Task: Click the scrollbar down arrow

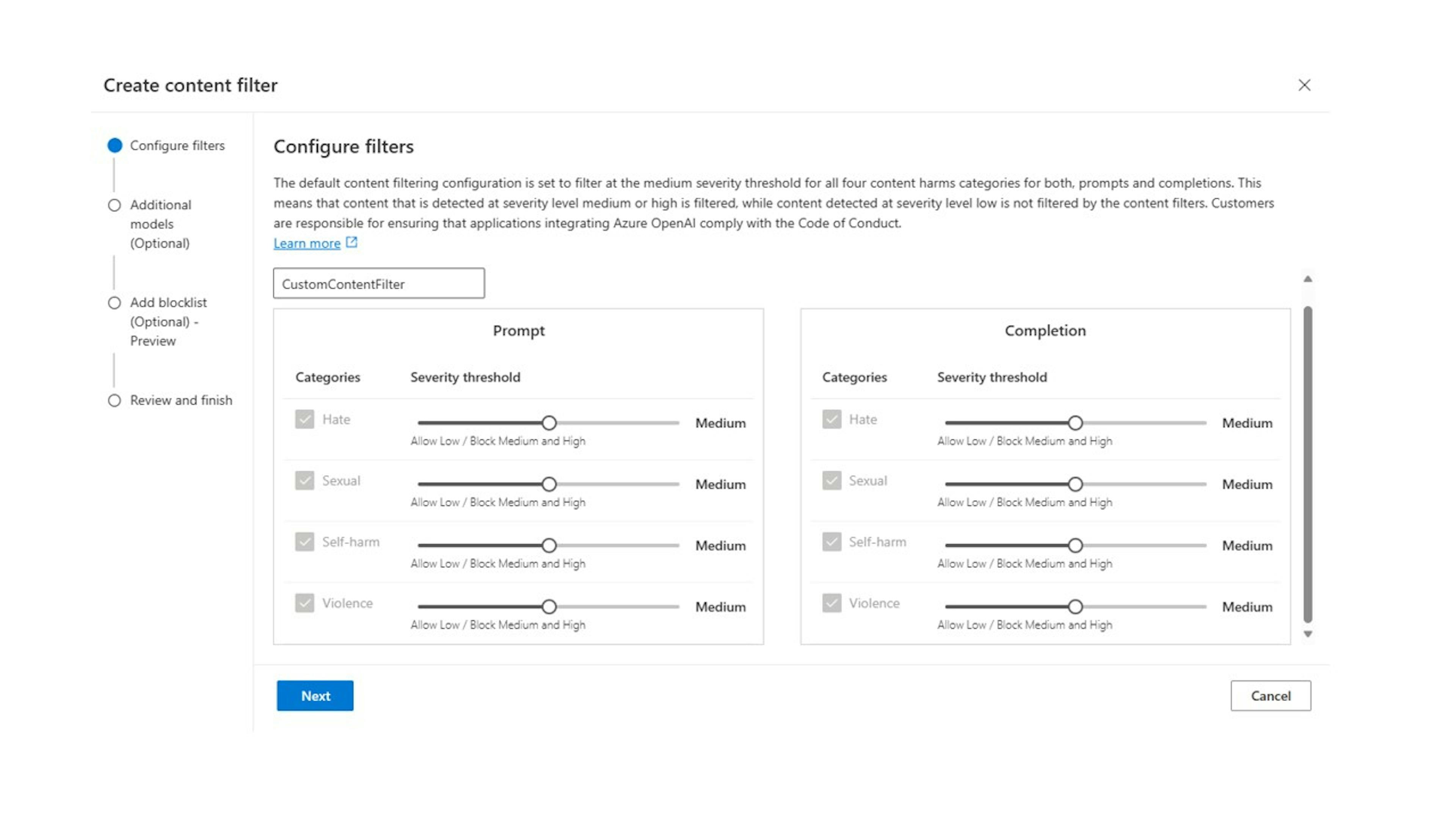Action: [x=1309, y=634]
